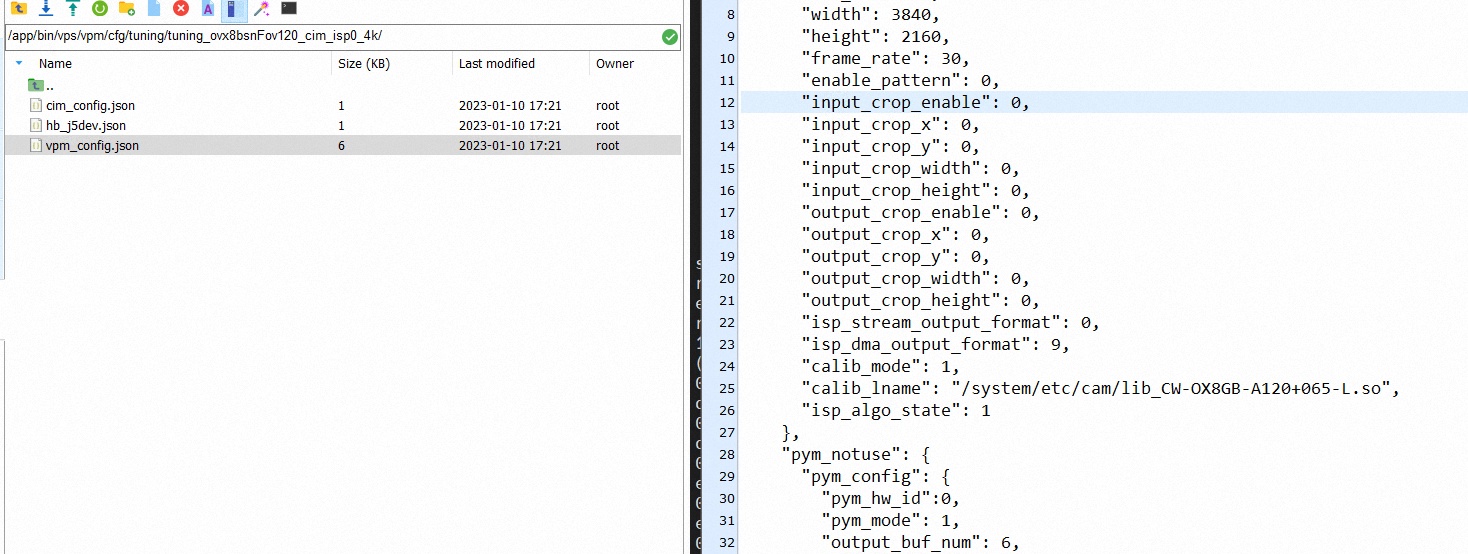The image size is (1468, 554).
Task: Create a new folder via toolbar icon
Action: click(126, 9)
